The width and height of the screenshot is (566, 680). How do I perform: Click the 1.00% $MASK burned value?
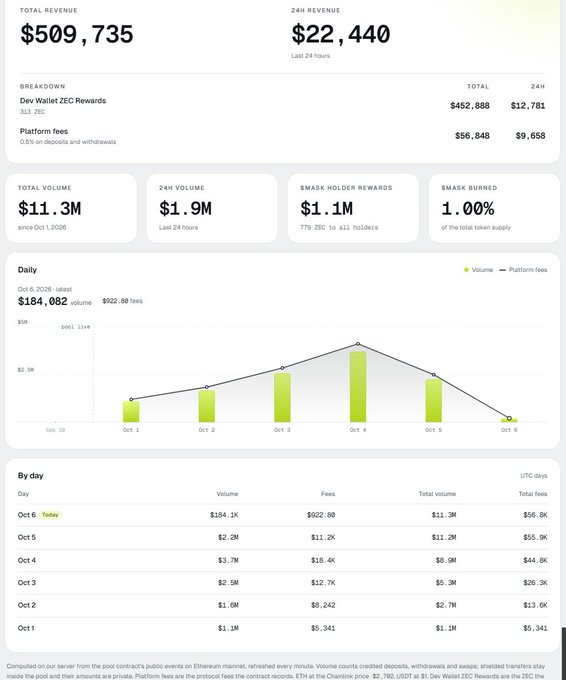pyautogui.click(x=468, y=209)
